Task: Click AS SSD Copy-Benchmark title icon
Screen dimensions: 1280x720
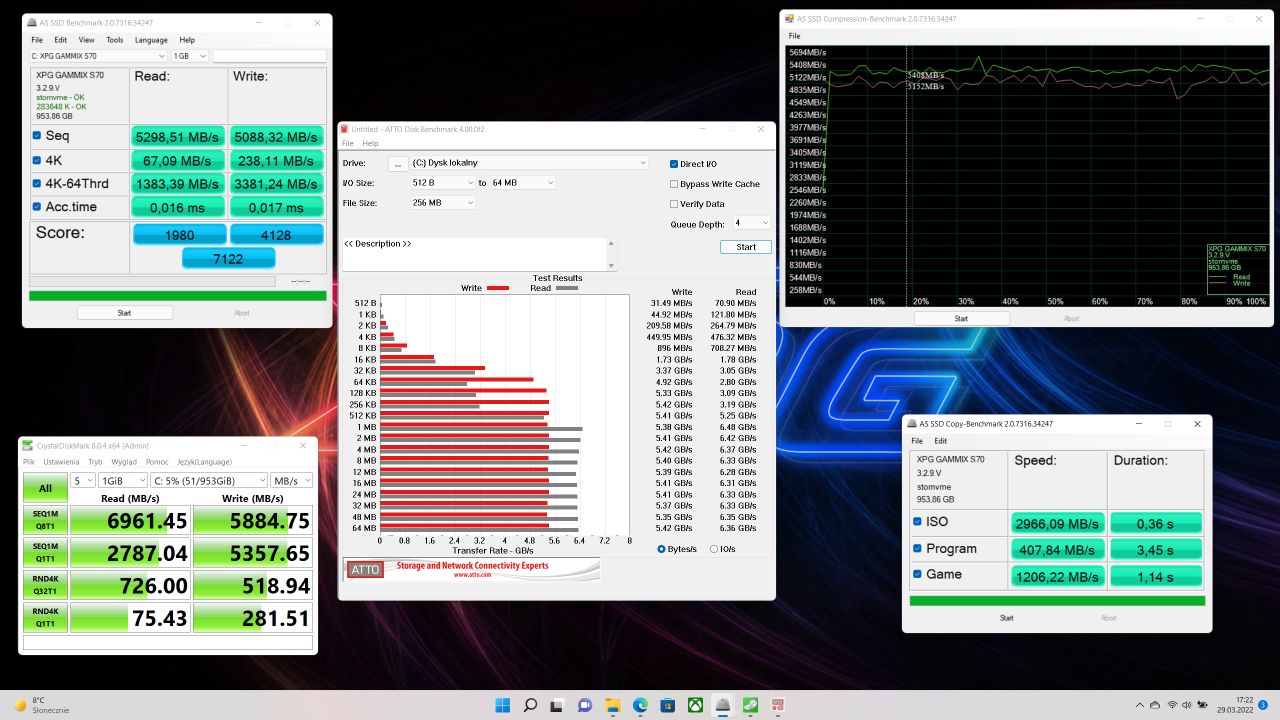Action: pyautogui.click(x=912, y=424)
